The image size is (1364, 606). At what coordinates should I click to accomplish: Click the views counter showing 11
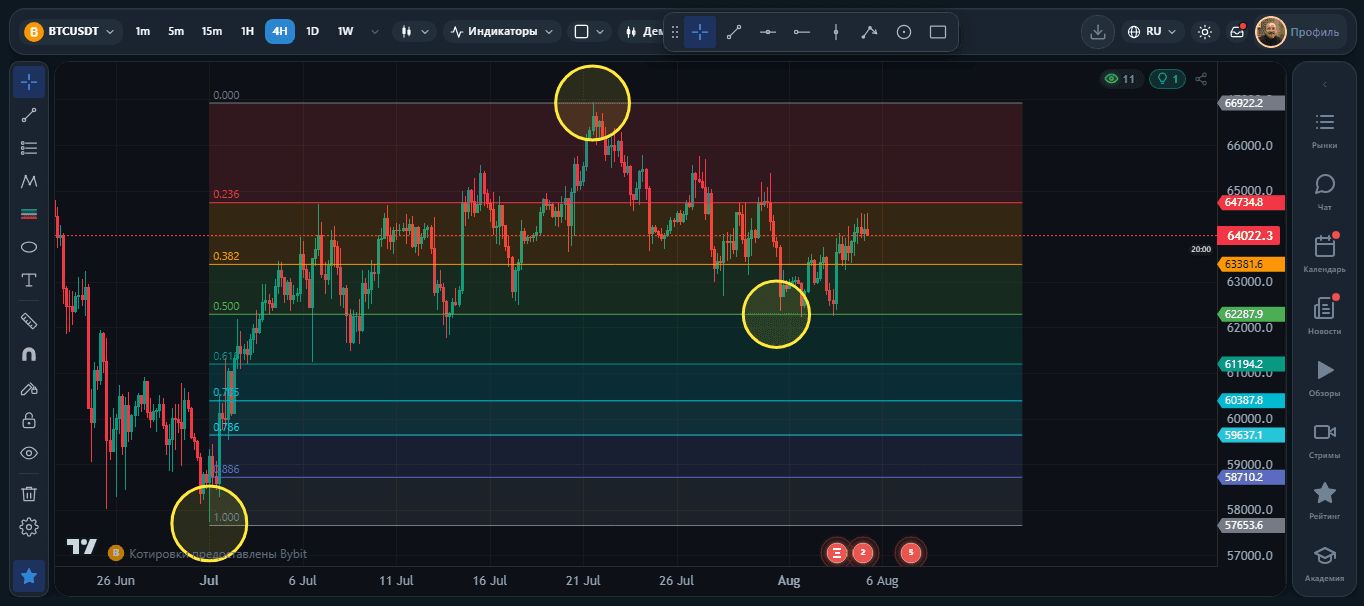pos(1120,79)
